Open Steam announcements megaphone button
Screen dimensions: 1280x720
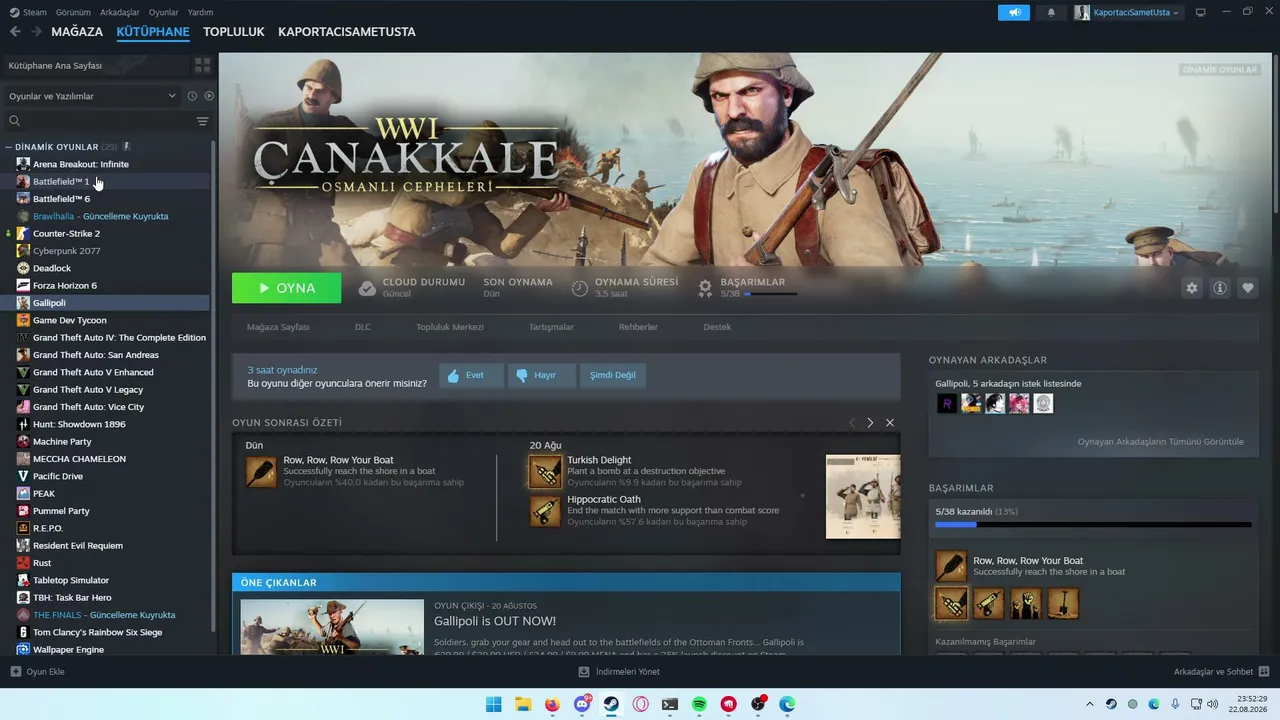click(1014, 12)
